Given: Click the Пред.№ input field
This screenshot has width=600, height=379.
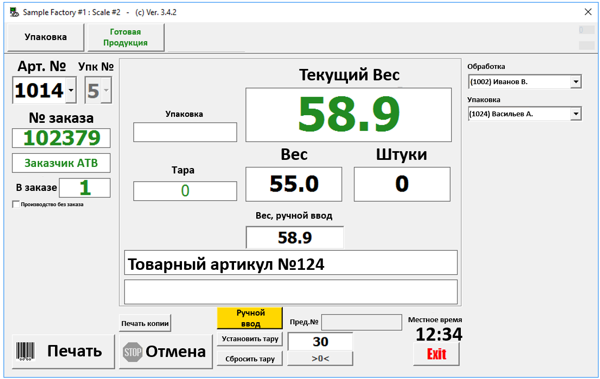Looking at the screenshot, I should click(361, 322).
